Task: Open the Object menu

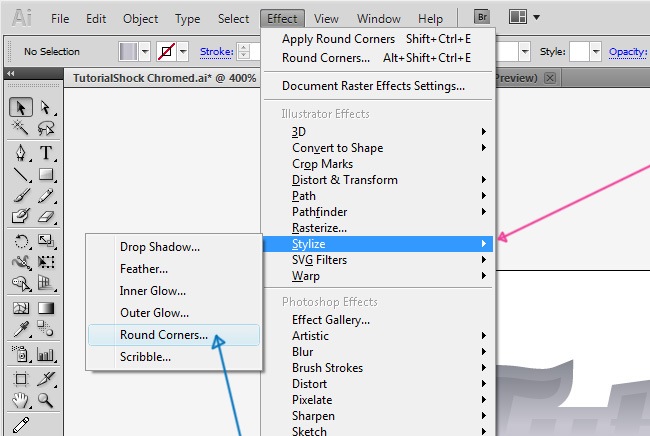Action: 141,19
